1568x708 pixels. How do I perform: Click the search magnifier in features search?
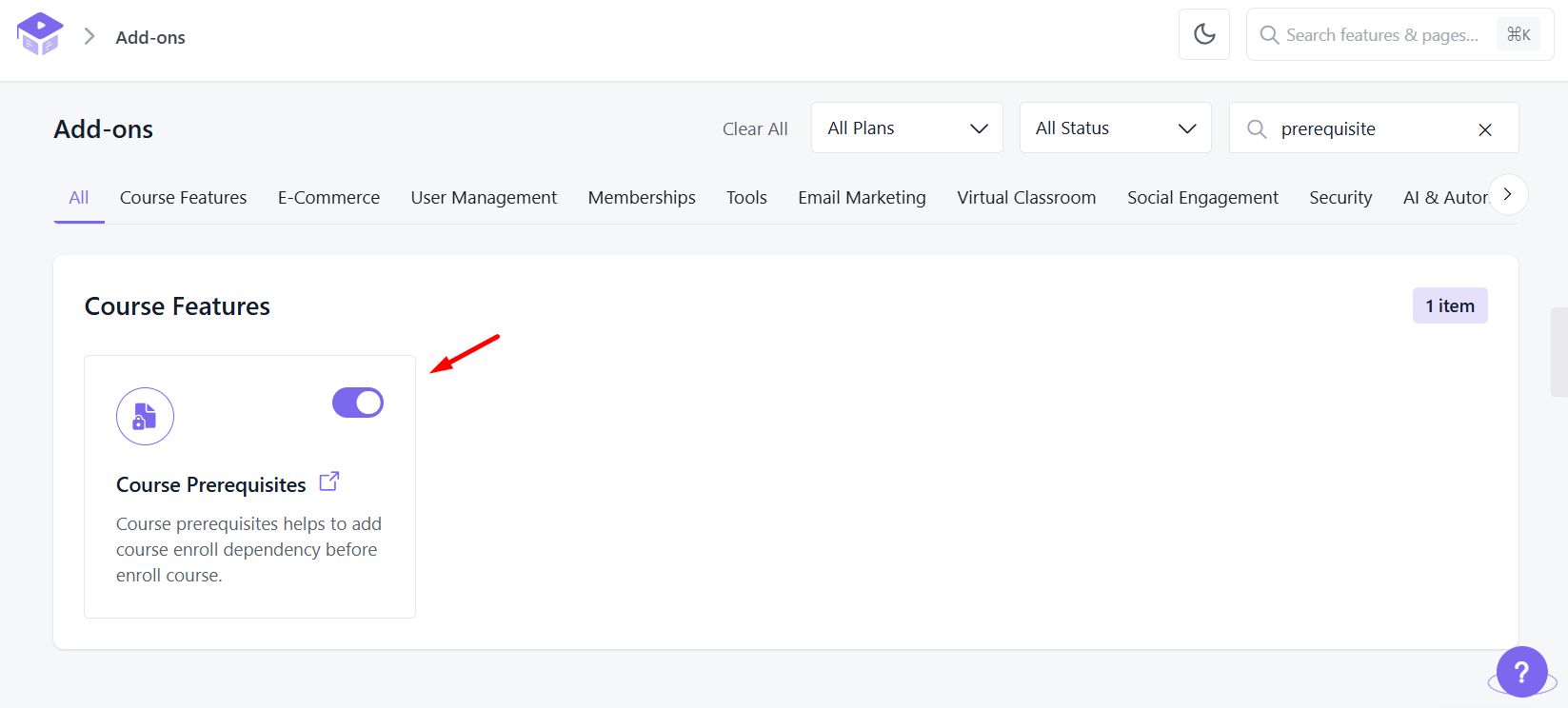click(x=1269, y=35)
